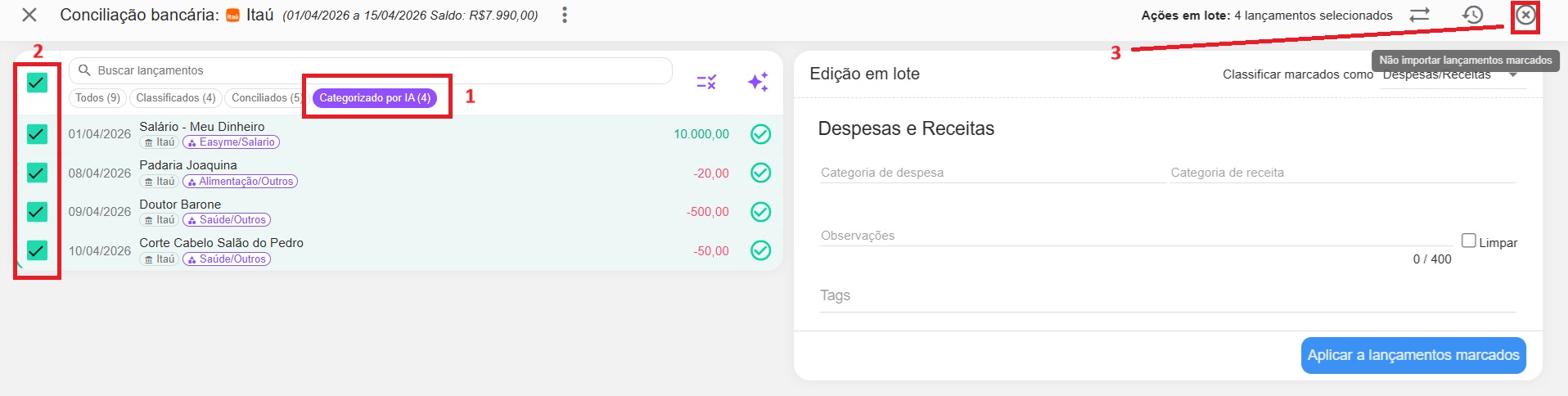Click 'Não importar lançamentos marcados' circled X
The image size is (1568, 396).
tap(1525, 15)
